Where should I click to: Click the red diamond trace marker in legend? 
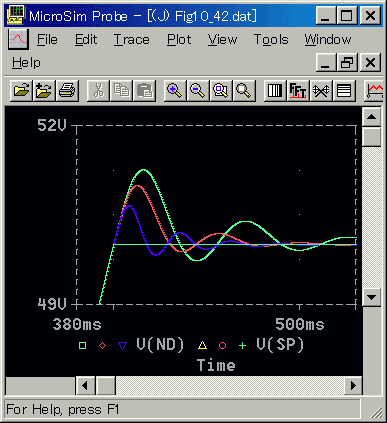click(102, 346)
